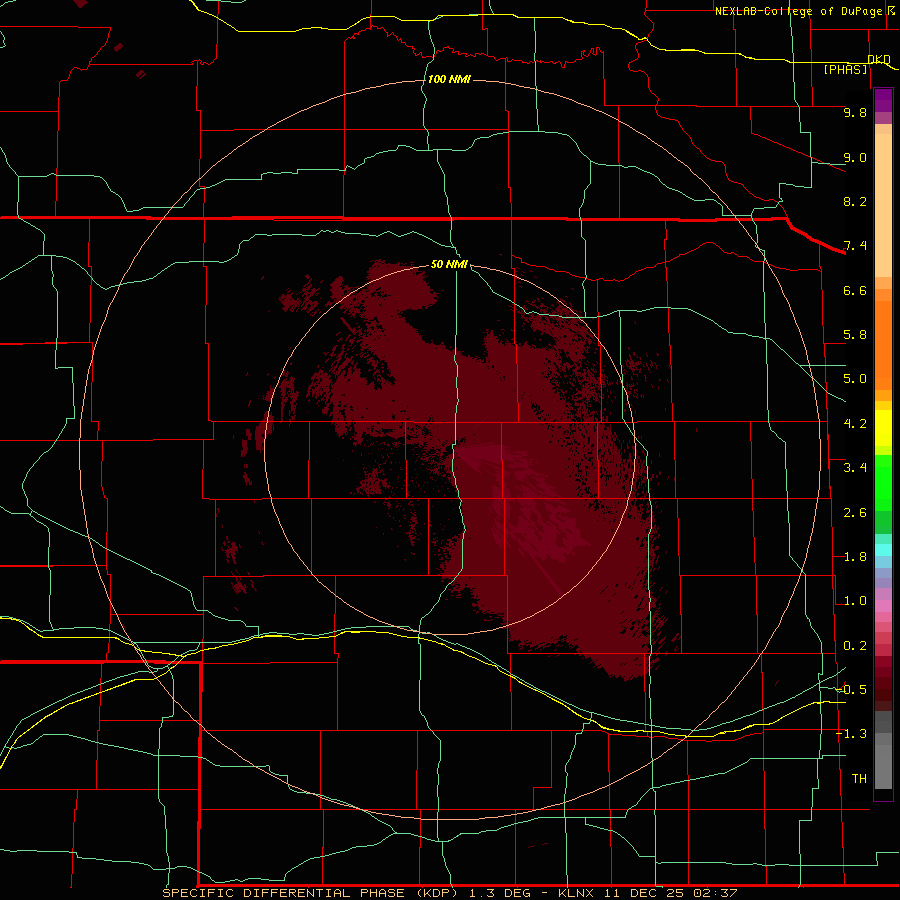Click the -1.3 scale value
Viewport: 900px width, 900px height.
851,734
